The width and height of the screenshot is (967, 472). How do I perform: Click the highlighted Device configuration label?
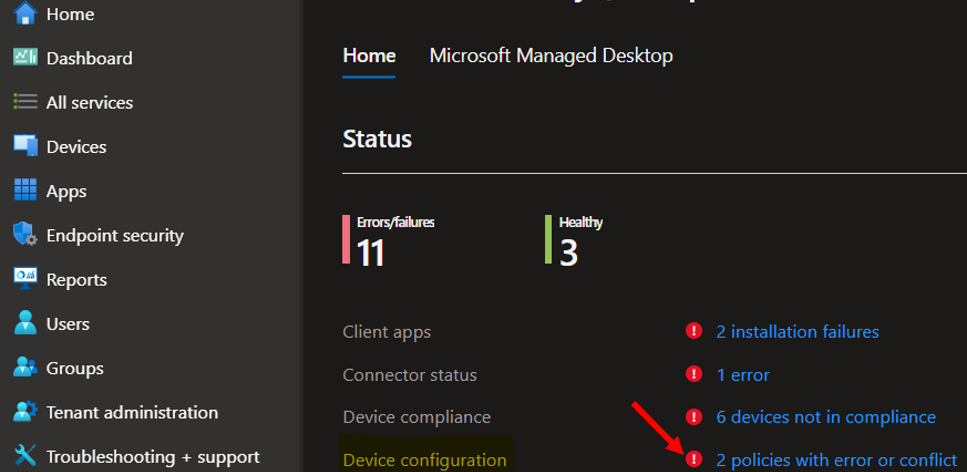(x=424, y=460)
